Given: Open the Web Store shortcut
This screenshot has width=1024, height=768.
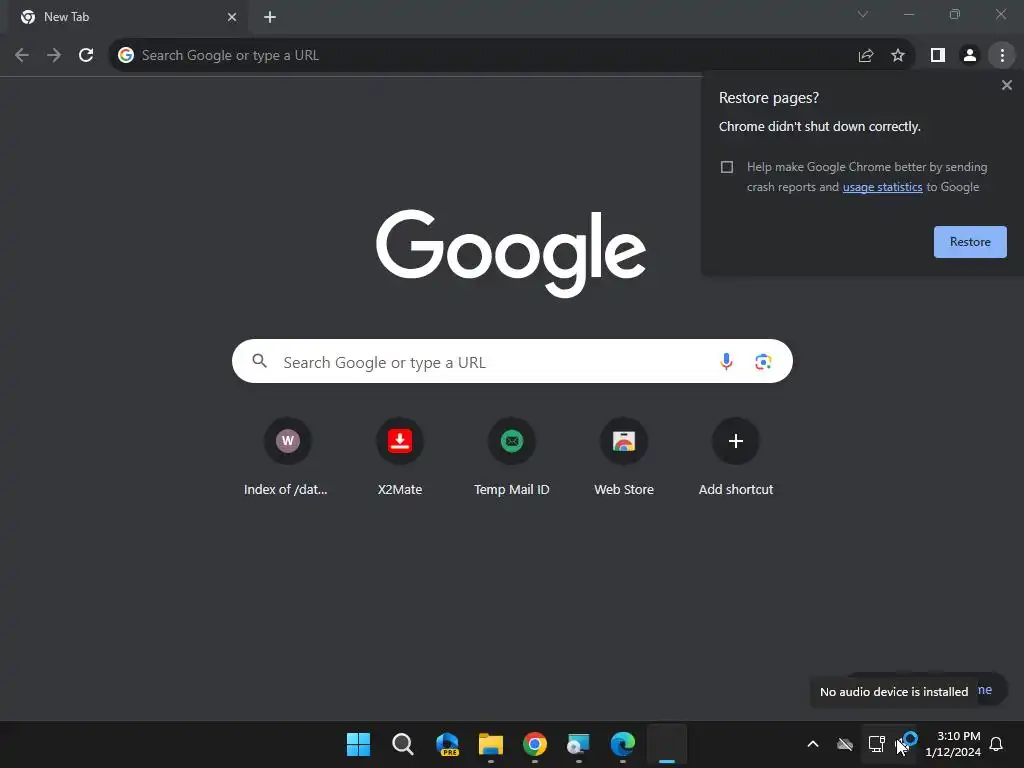Looking at the screenshot, I should [x=624, y=458].
